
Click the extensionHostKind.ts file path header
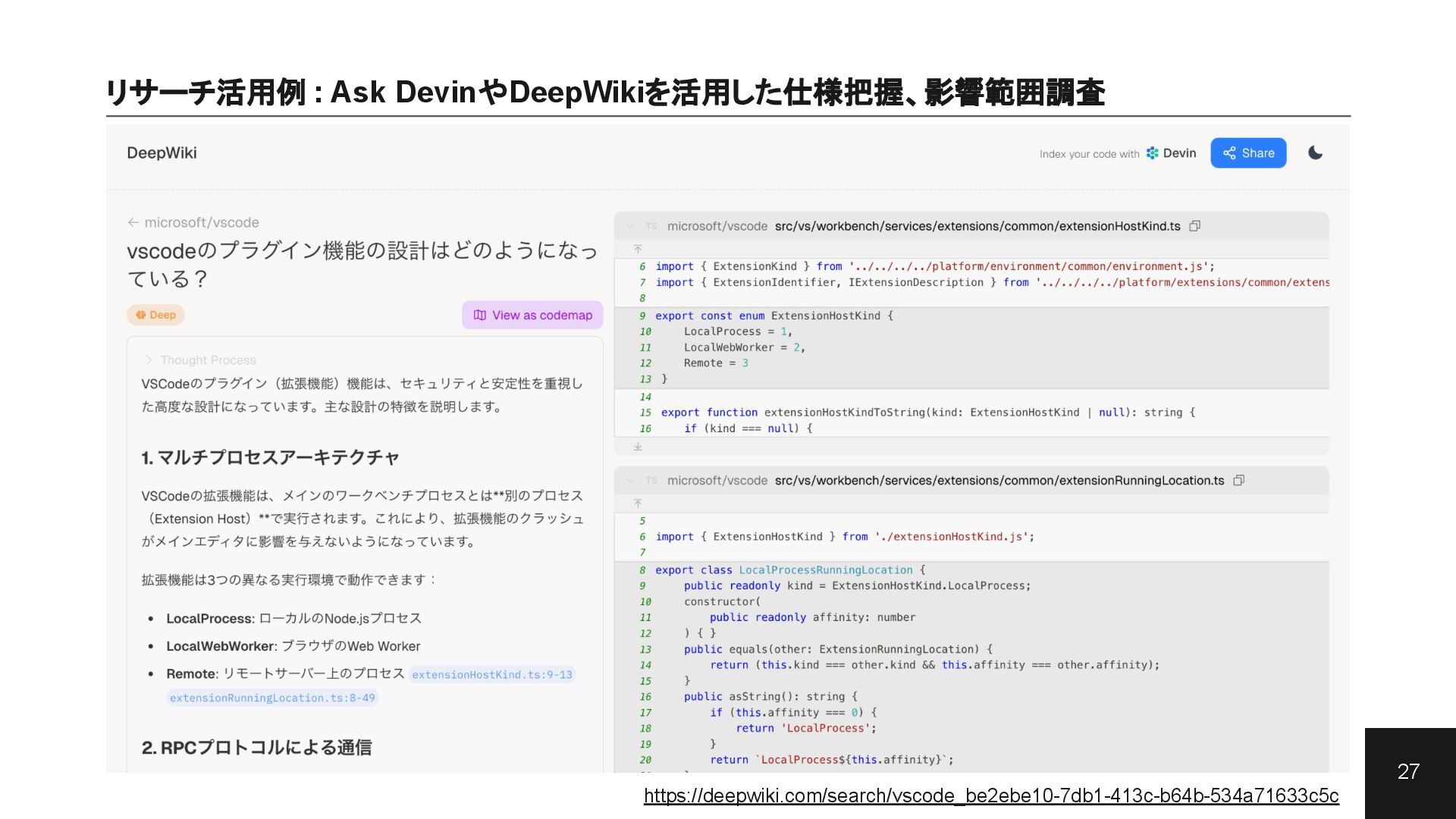tap(977, 226)
